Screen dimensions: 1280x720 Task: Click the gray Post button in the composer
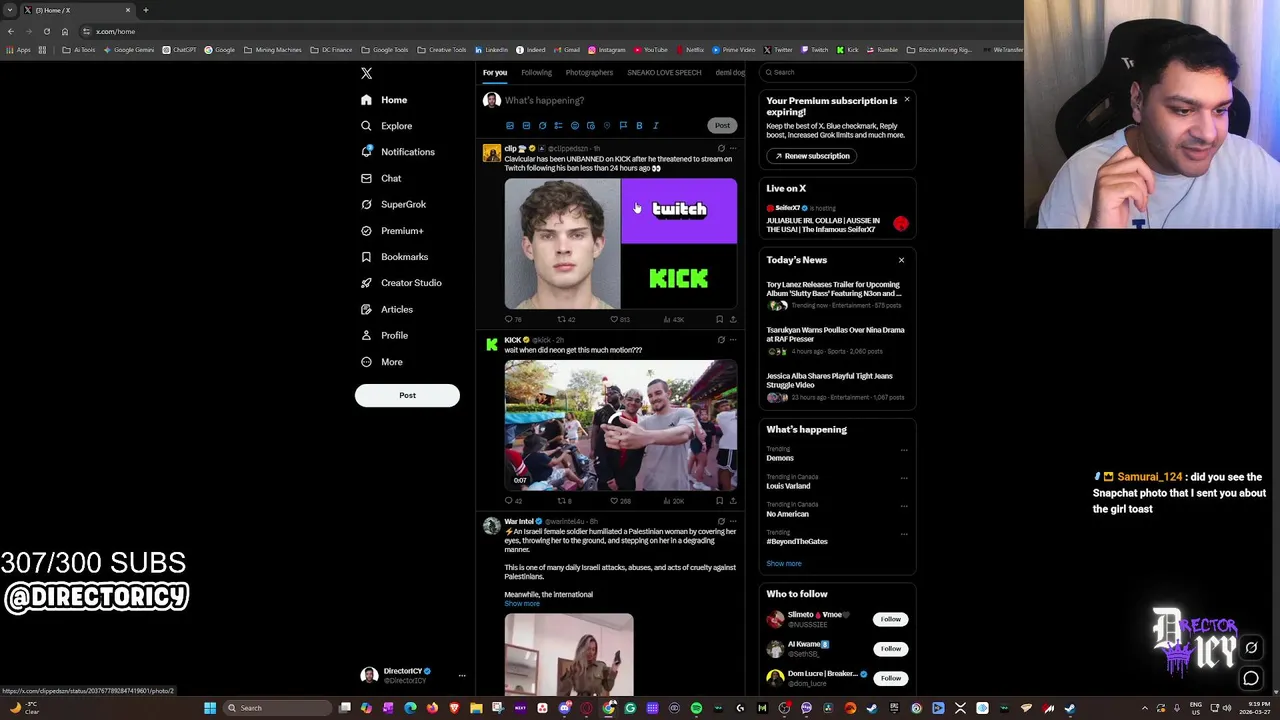pos(722,126)
